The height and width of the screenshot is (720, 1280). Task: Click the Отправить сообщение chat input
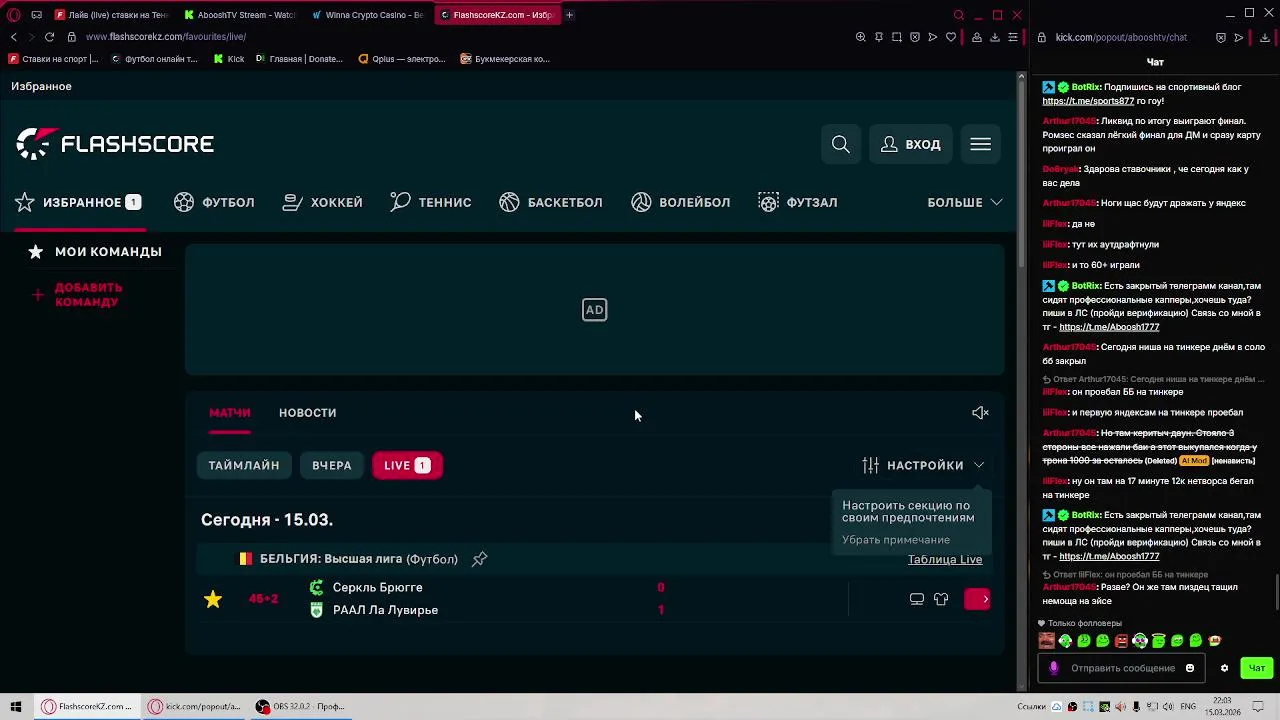point(1123,668)
